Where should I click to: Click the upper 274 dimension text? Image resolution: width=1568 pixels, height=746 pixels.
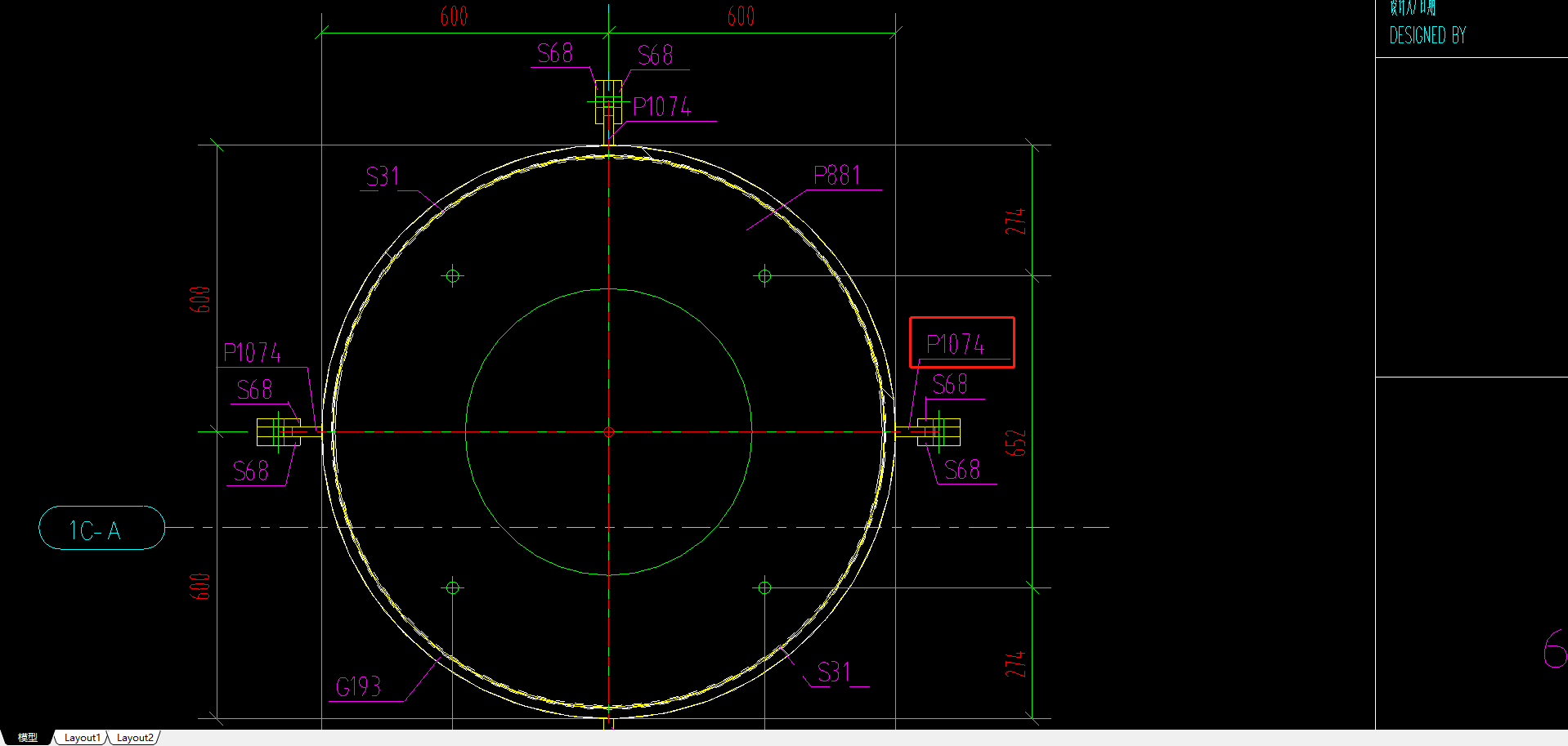1015,221
